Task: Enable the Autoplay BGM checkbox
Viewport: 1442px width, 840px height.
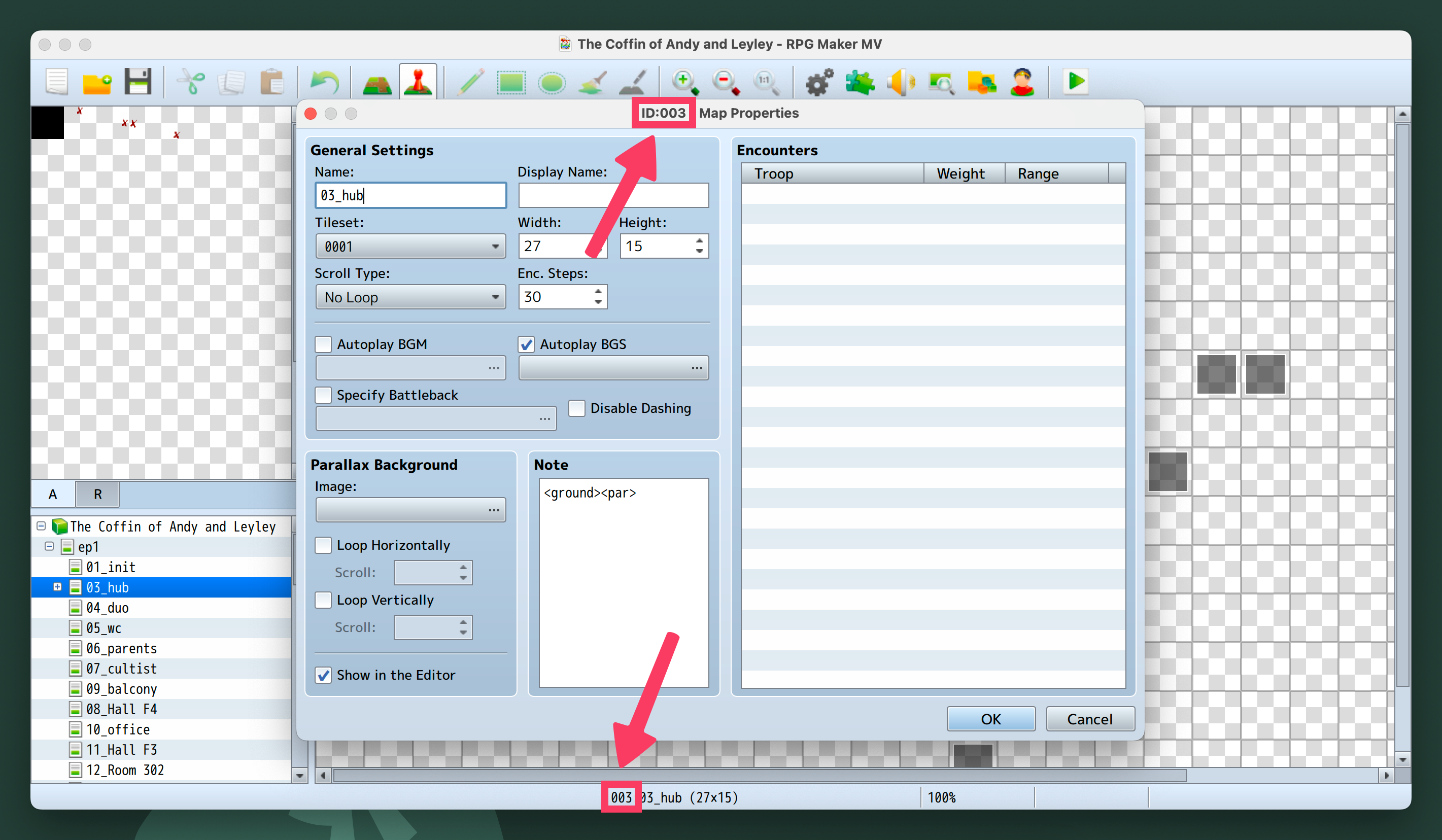Action: click(x=324, y=344)
